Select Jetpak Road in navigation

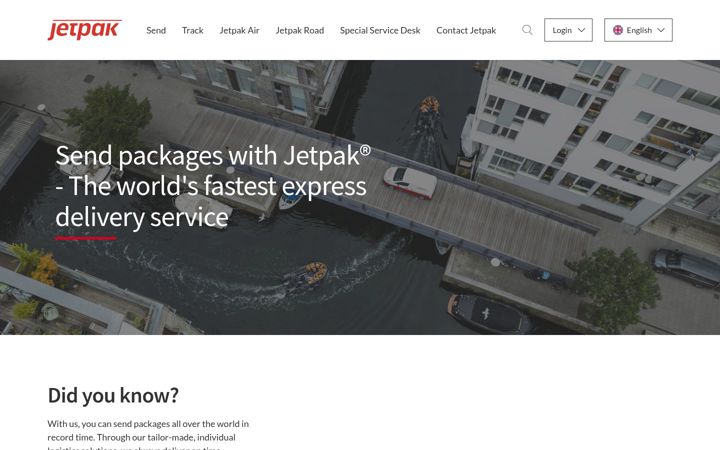pos(300,30)
